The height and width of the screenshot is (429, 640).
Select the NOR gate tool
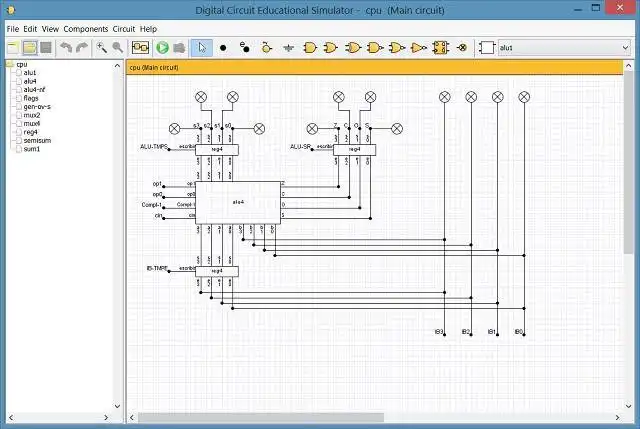coord(396,48)
